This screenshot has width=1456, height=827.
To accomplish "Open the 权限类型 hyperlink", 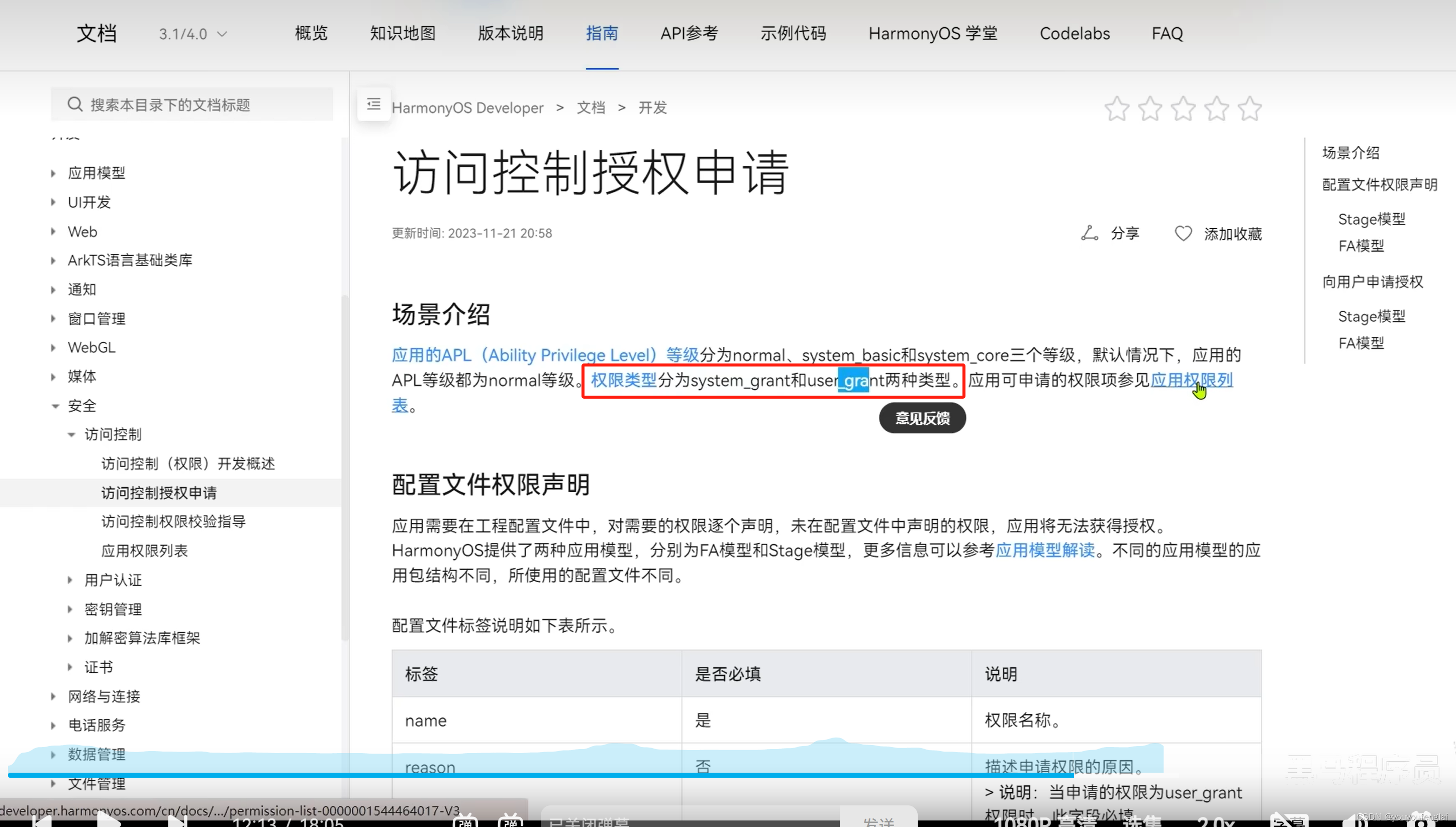I will coord(623,380).
